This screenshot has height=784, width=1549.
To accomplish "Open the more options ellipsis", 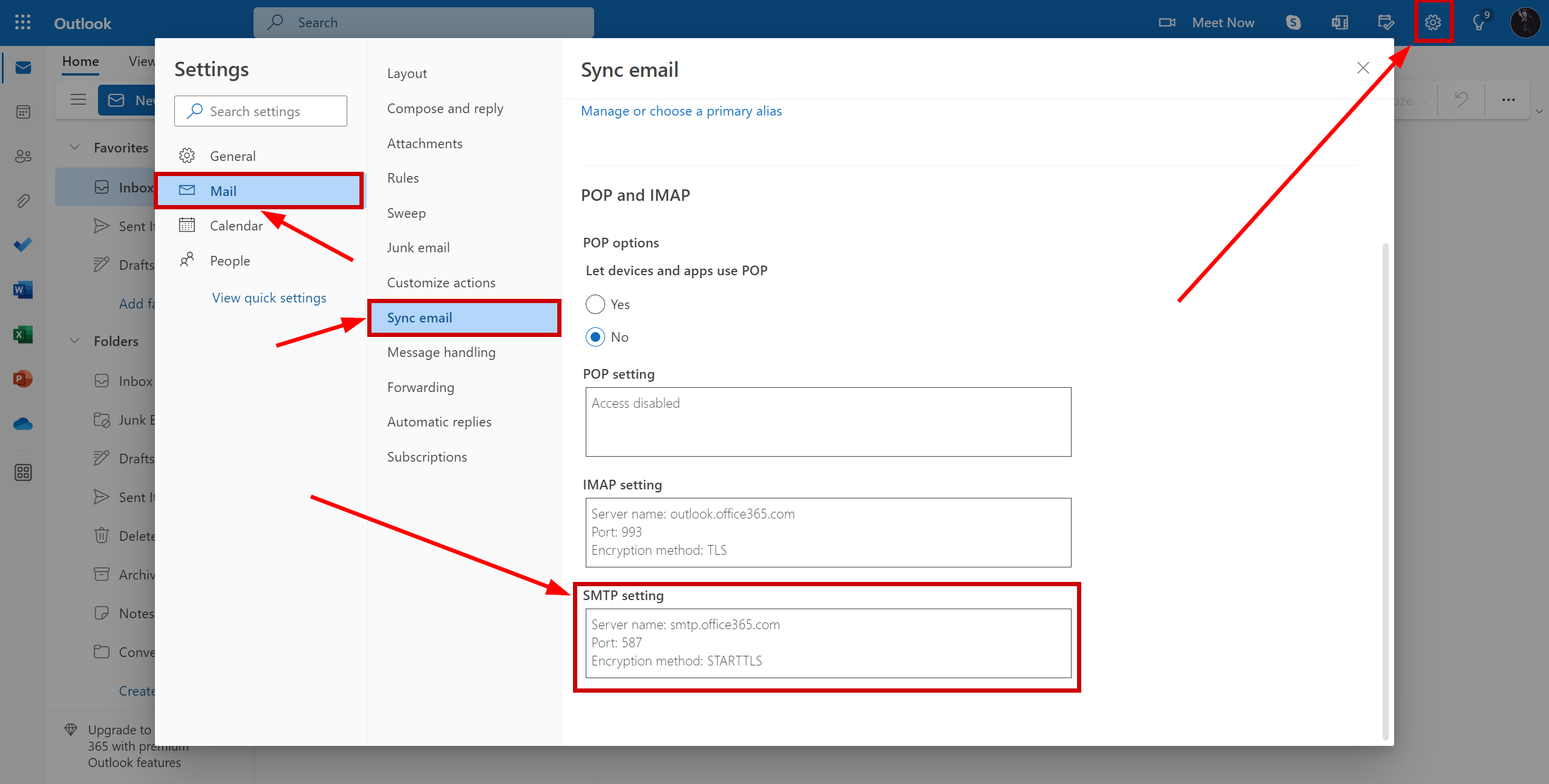I will coord(1508,100).
